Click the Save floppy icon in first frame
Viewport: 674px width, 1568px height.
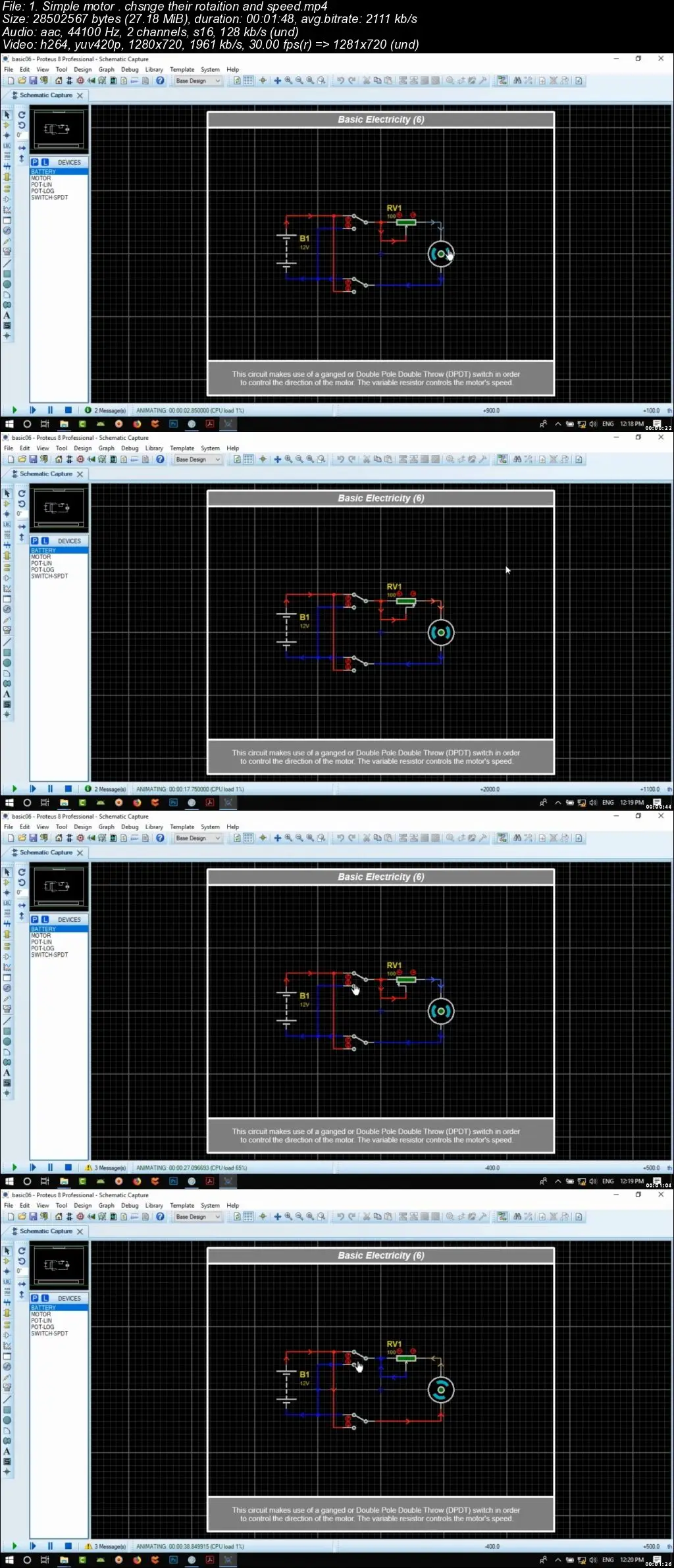(x=32, y=81)
